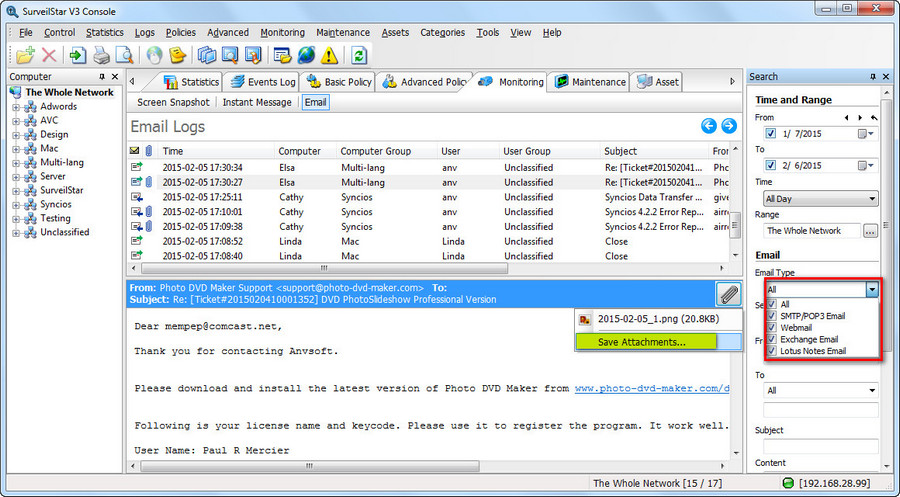The image size is (900, 497).
Task: Select The Whole Network tree root
Action: pyautogui.click(x=69, y=92)
